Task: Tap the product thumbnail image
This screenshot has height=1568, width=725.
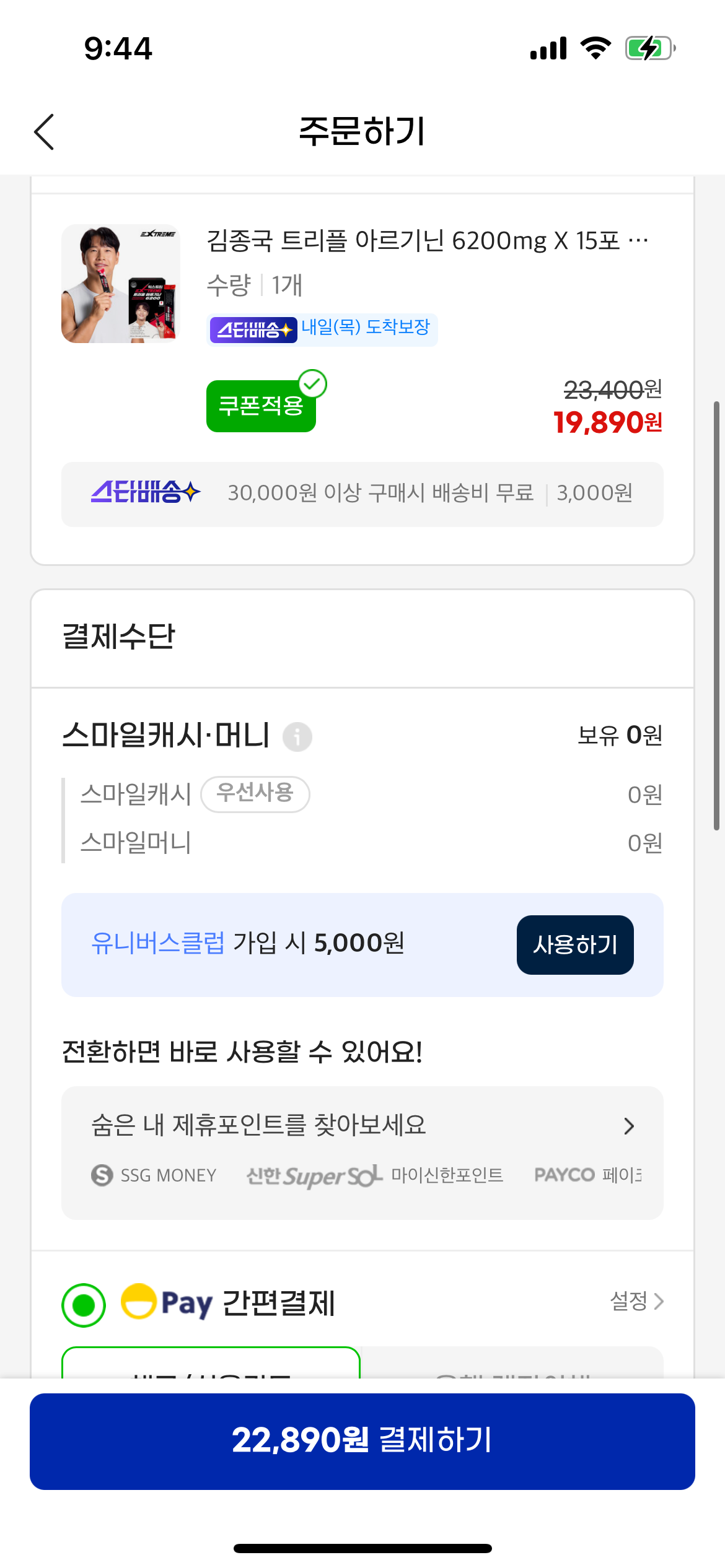Action: 121,284
